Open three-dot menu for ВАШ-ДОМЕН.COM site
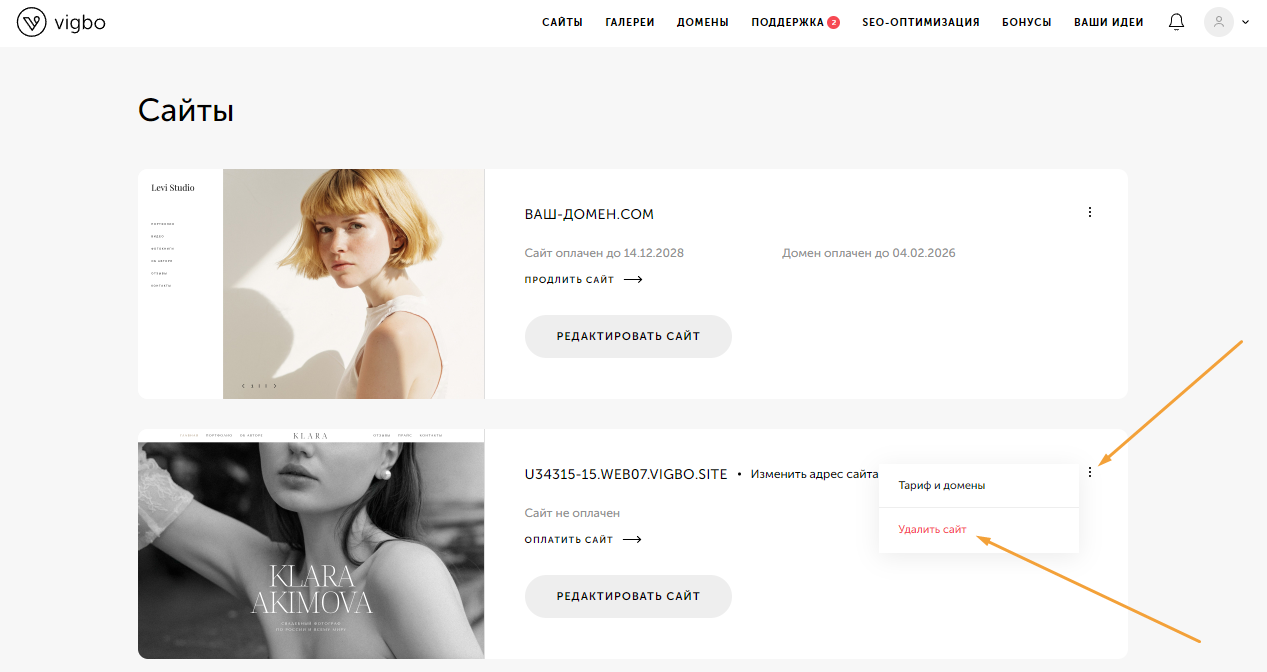 point(1089,212)
